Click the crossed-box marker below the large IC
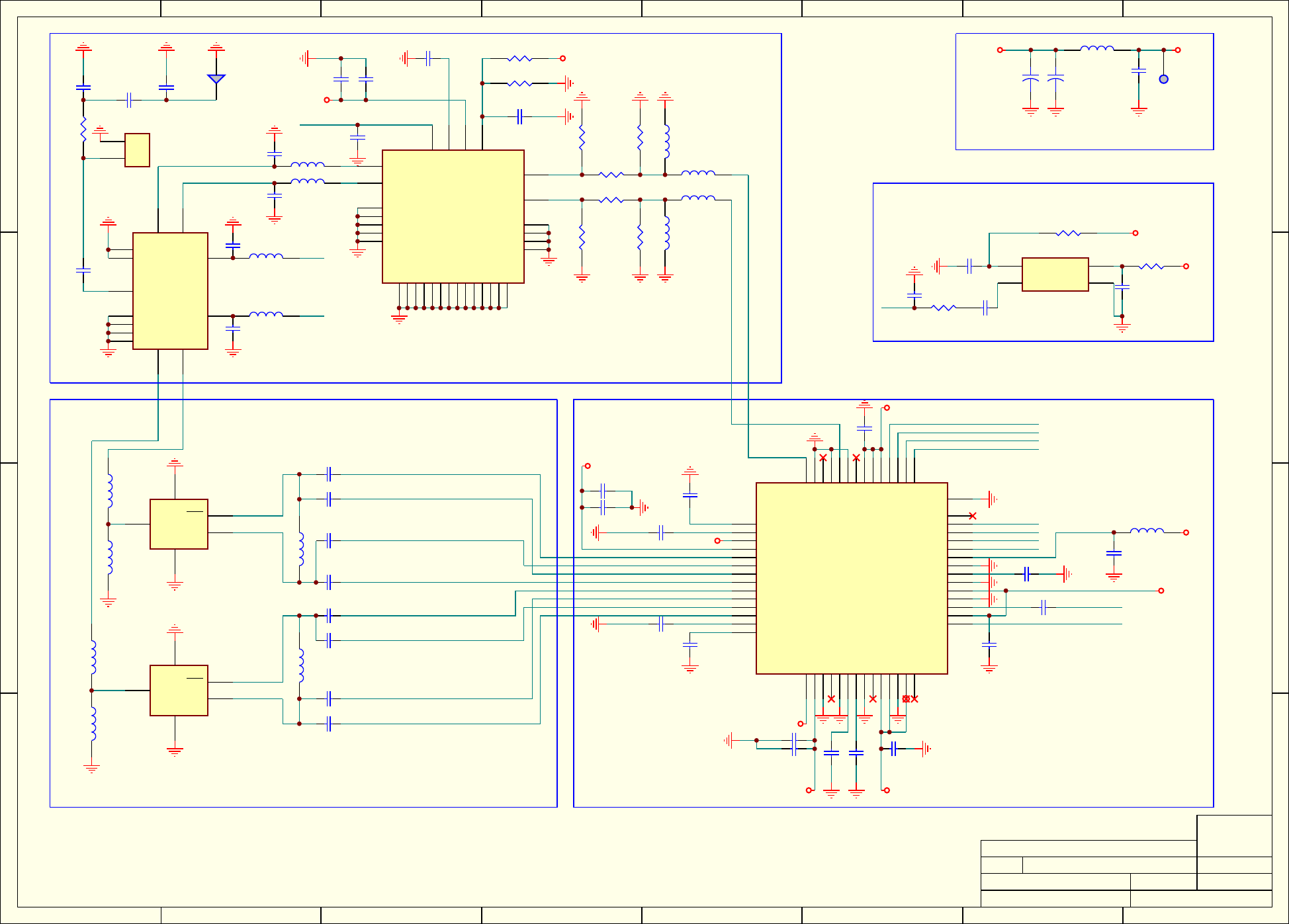This screenshot has height=924, width=1289. pos(906,698)
